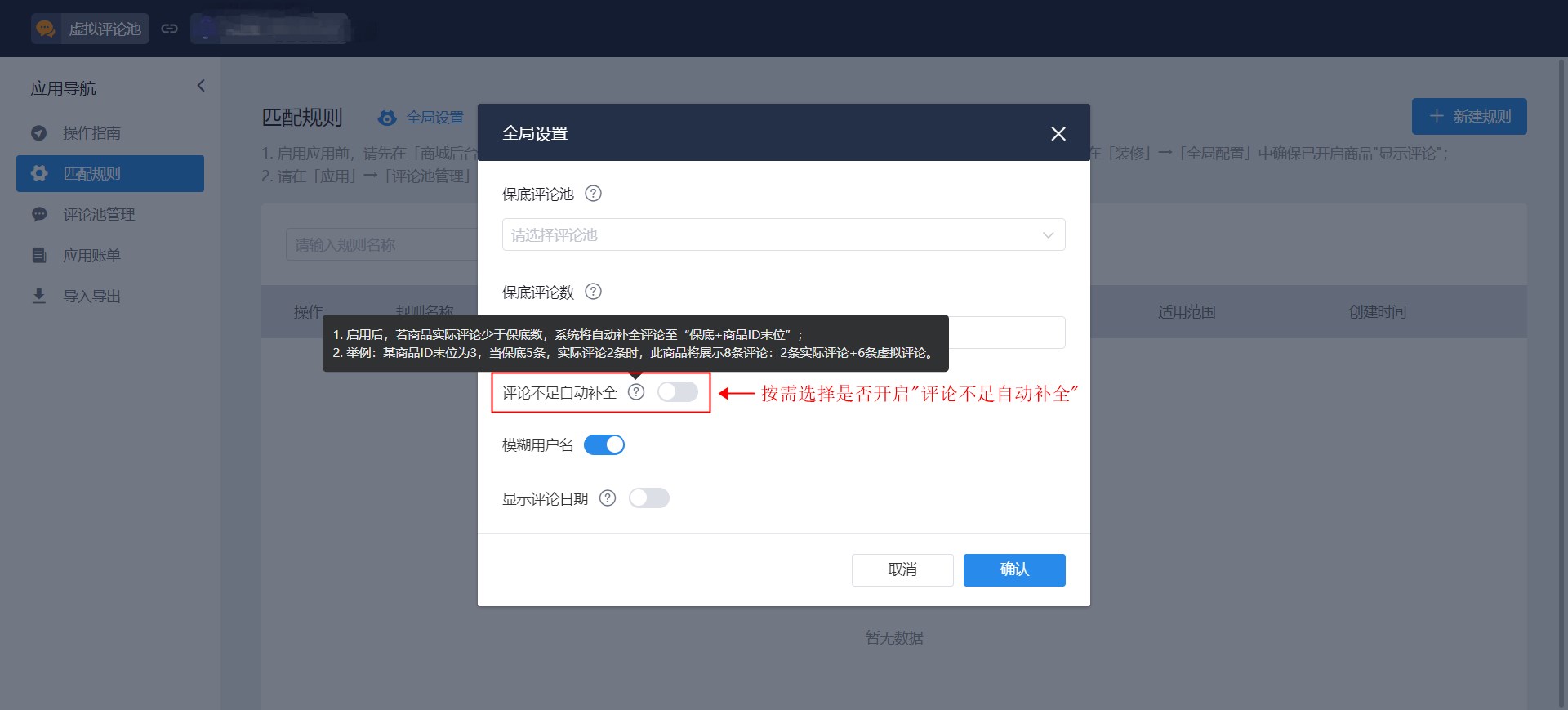Enable the 显示评论日期 switch
The width and height of the screenshot is (1568, 710).
pyautogui.click(x=649, y=498)
